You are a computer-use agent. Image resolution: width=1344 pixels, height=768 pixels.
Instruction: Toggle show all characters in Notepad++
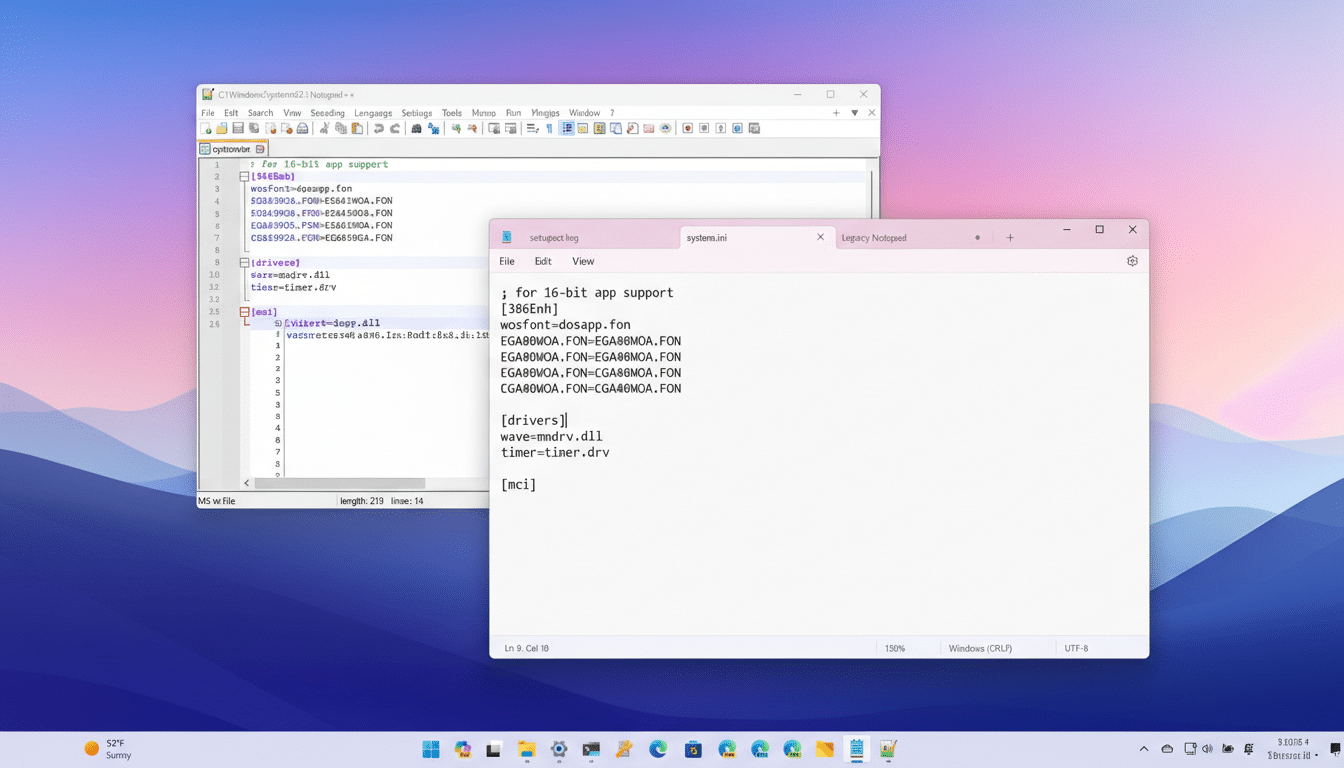550,128
